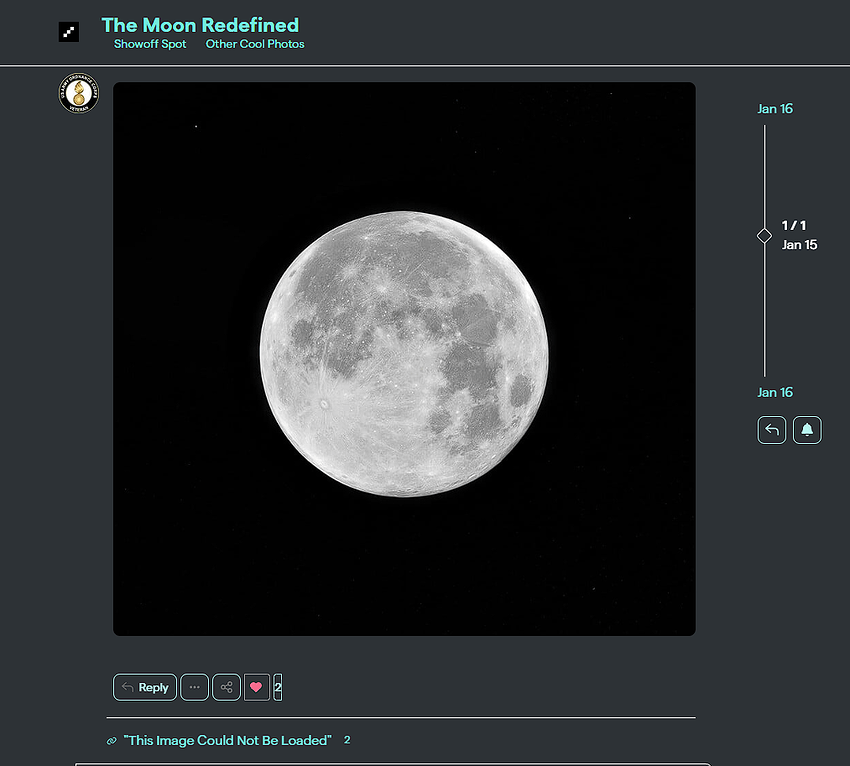Like the post with the heart icon
The width and height of the screenshot is (850, 766).
(257, 687)
